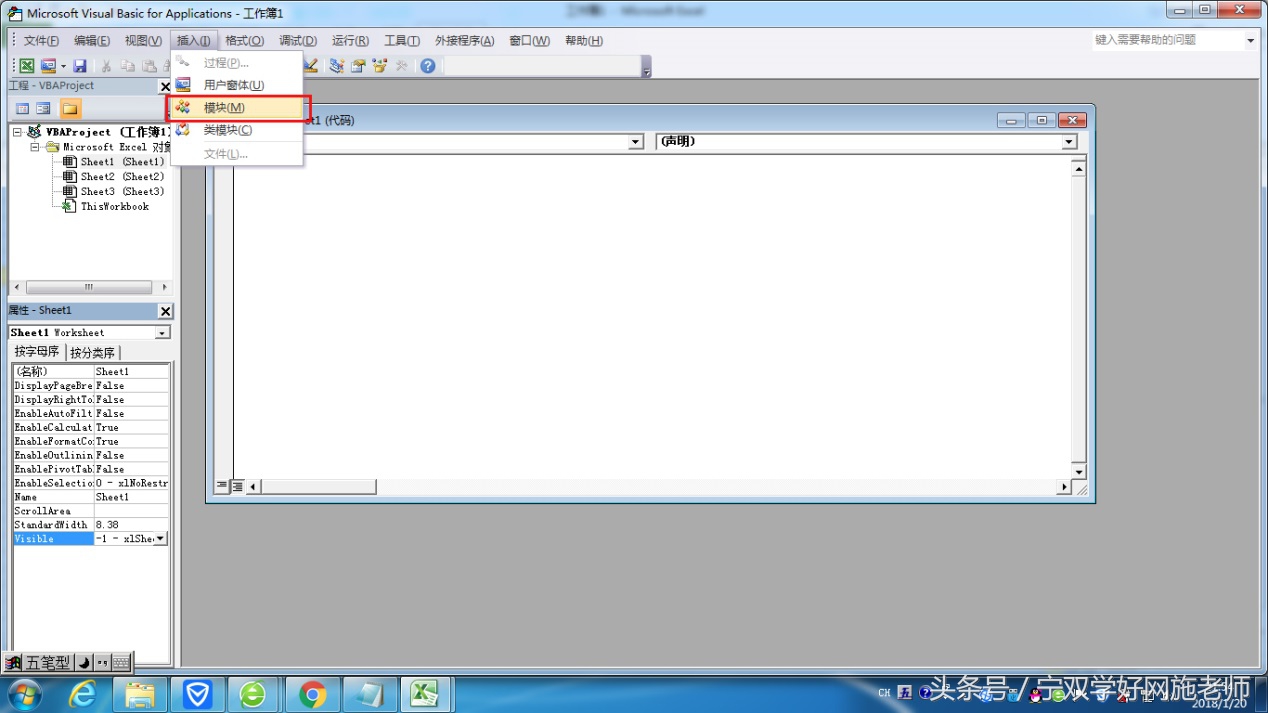Image resolution: width=1268 pixels, height=713 pixels.
Task: Open toolbar options arrow at toolbar end
Action: pos(646,67)
